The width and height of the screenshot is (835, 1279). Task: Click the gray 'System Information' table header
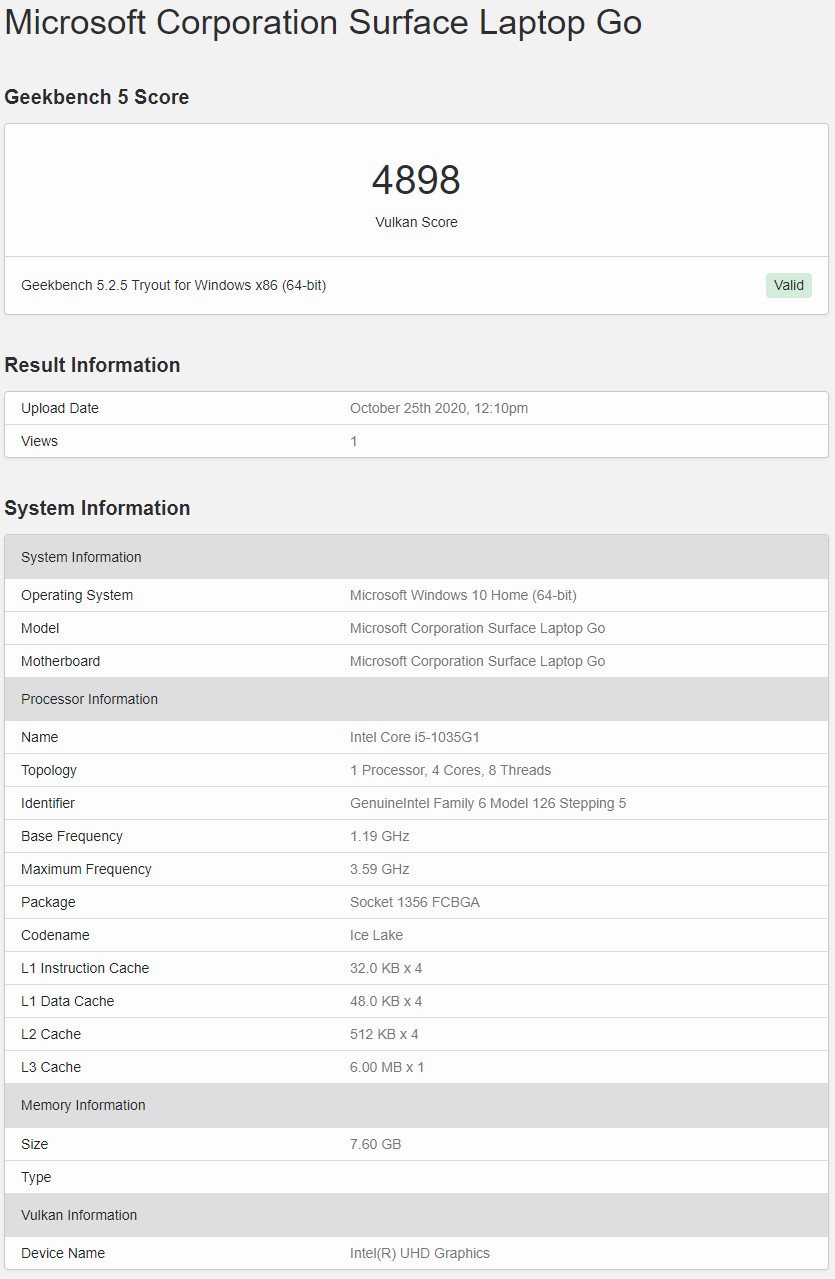417,557
